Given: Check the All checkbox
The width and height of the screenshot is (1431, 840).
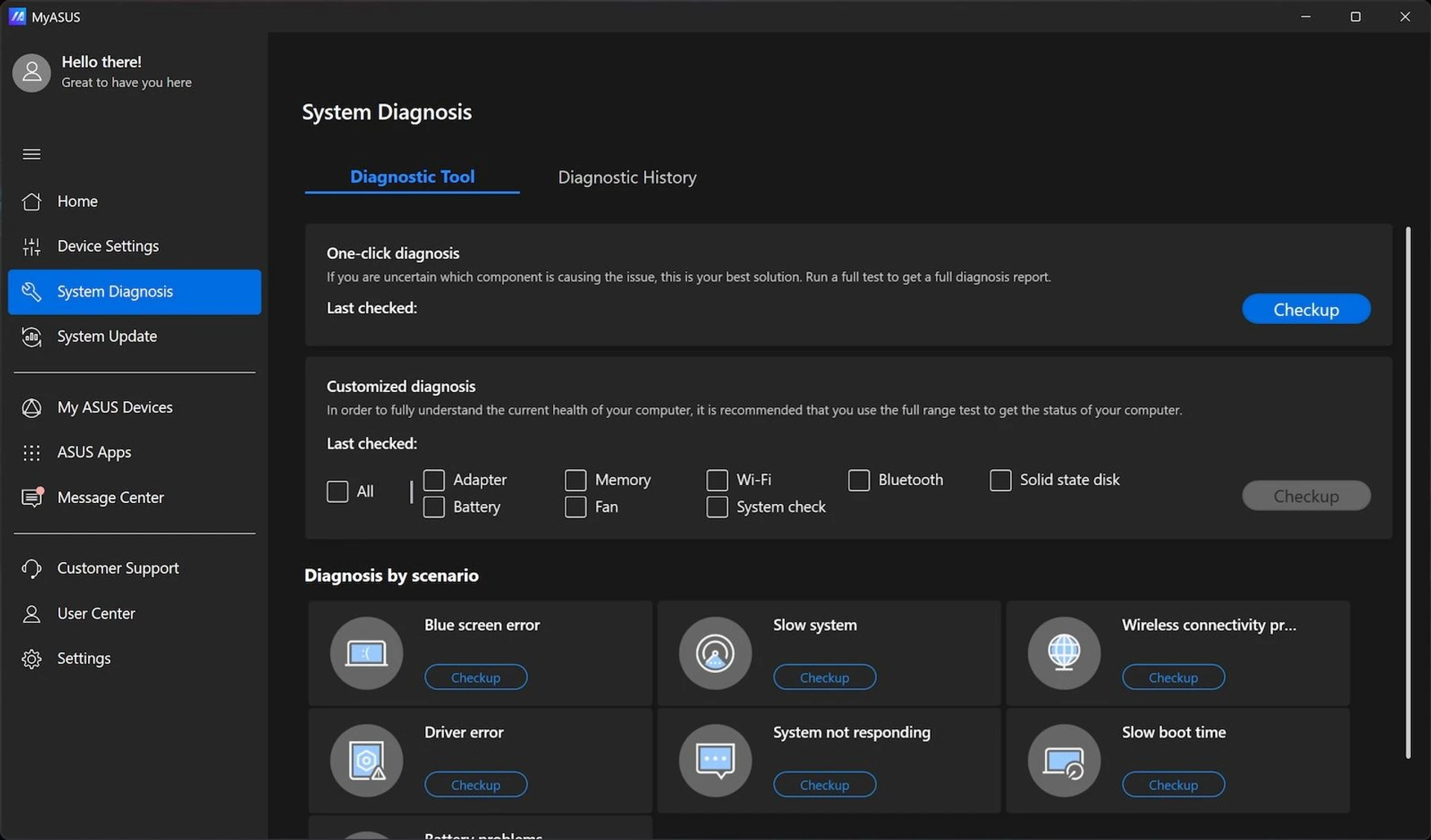Looking at the screenshot, I should pos(337,491).
